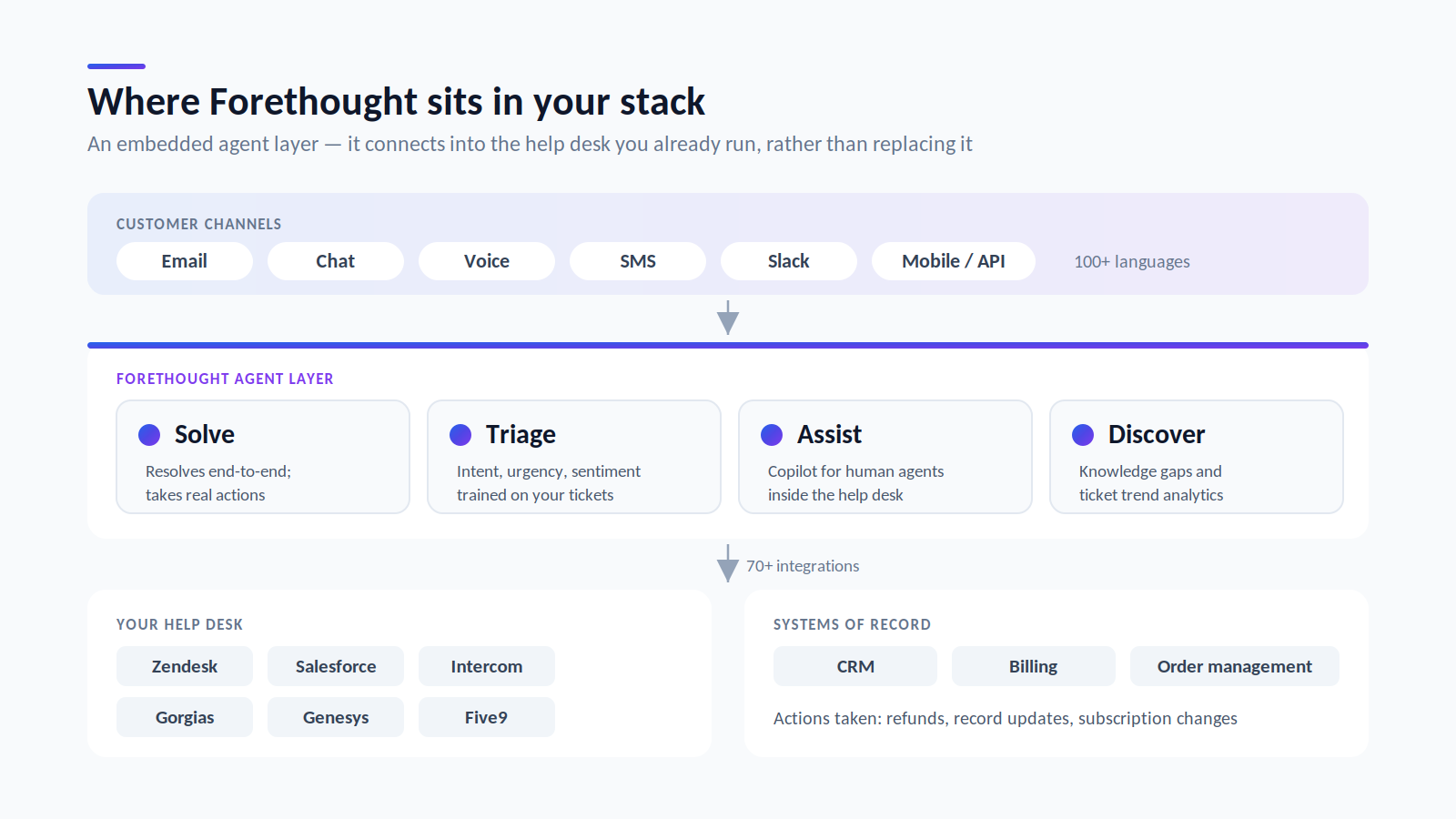Pick the SMS channel pill
Image resolution: width=1456 pixels, height=819 pixels.
click(638, 261)
